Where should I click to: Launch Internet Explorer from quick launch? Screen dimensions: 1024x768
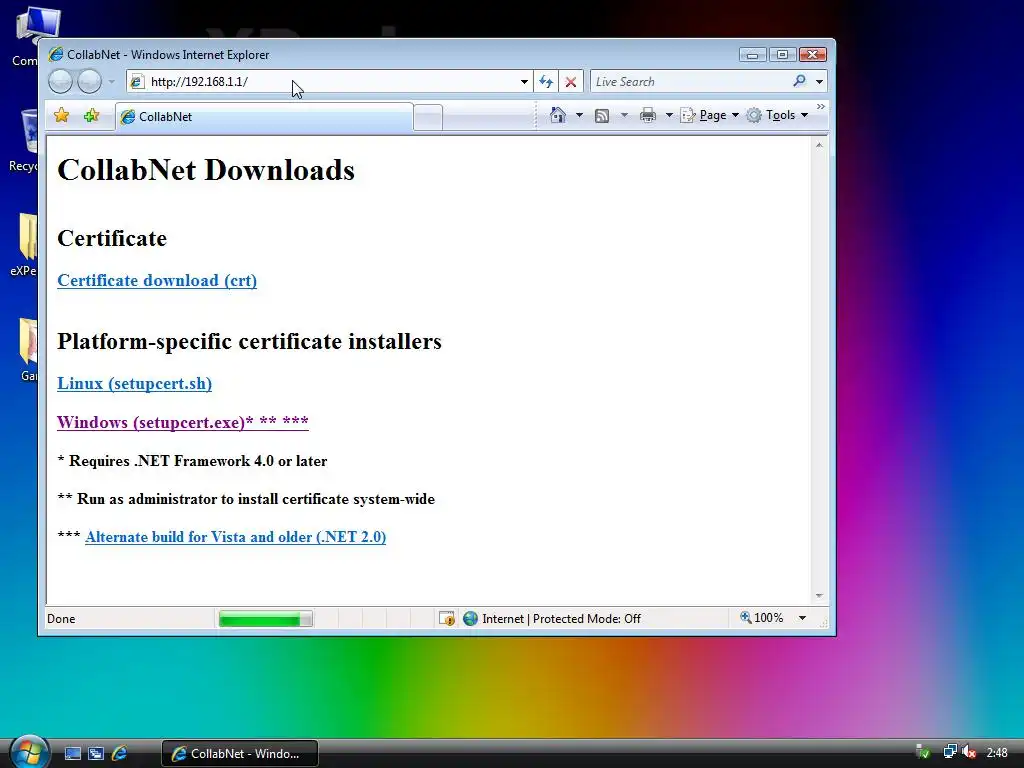pyautogui.click(x=120, y=754)
